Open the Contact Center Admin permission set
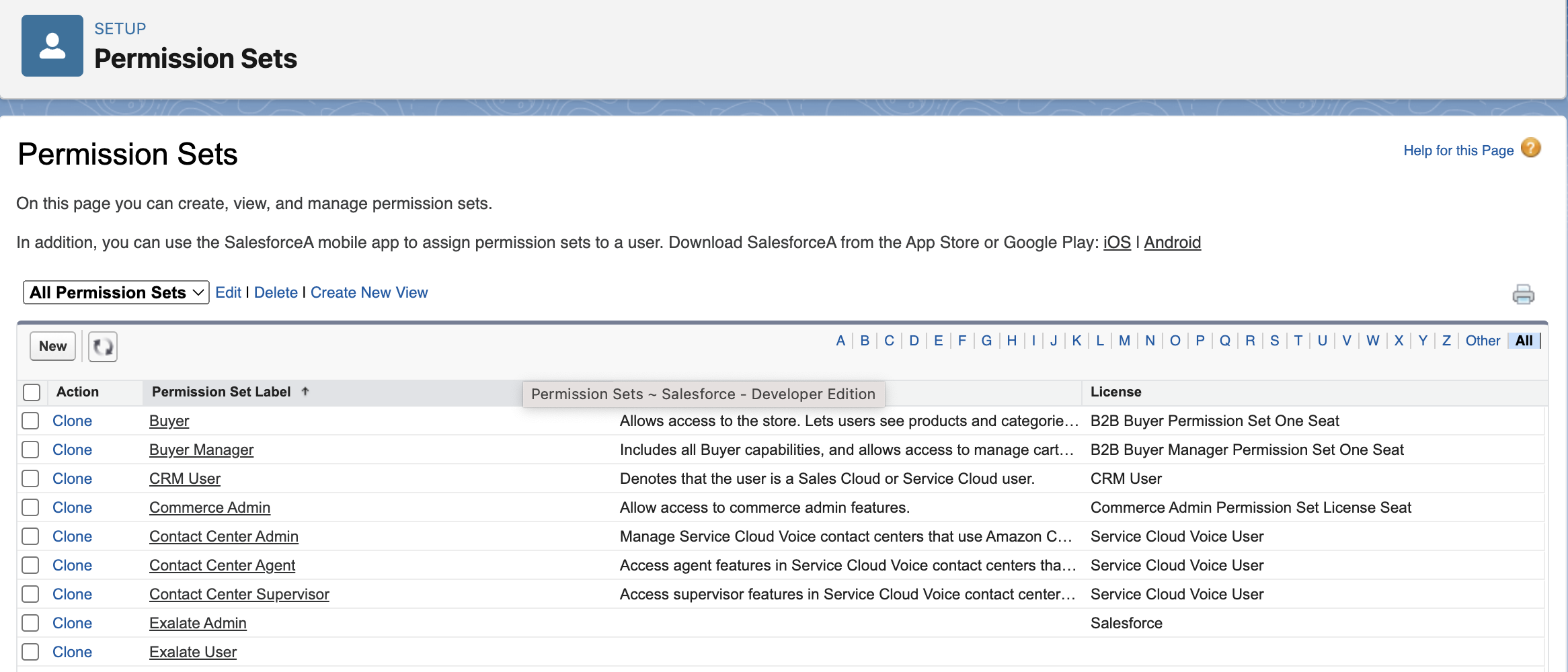1568x672 pixels. (x=224, y=536)
